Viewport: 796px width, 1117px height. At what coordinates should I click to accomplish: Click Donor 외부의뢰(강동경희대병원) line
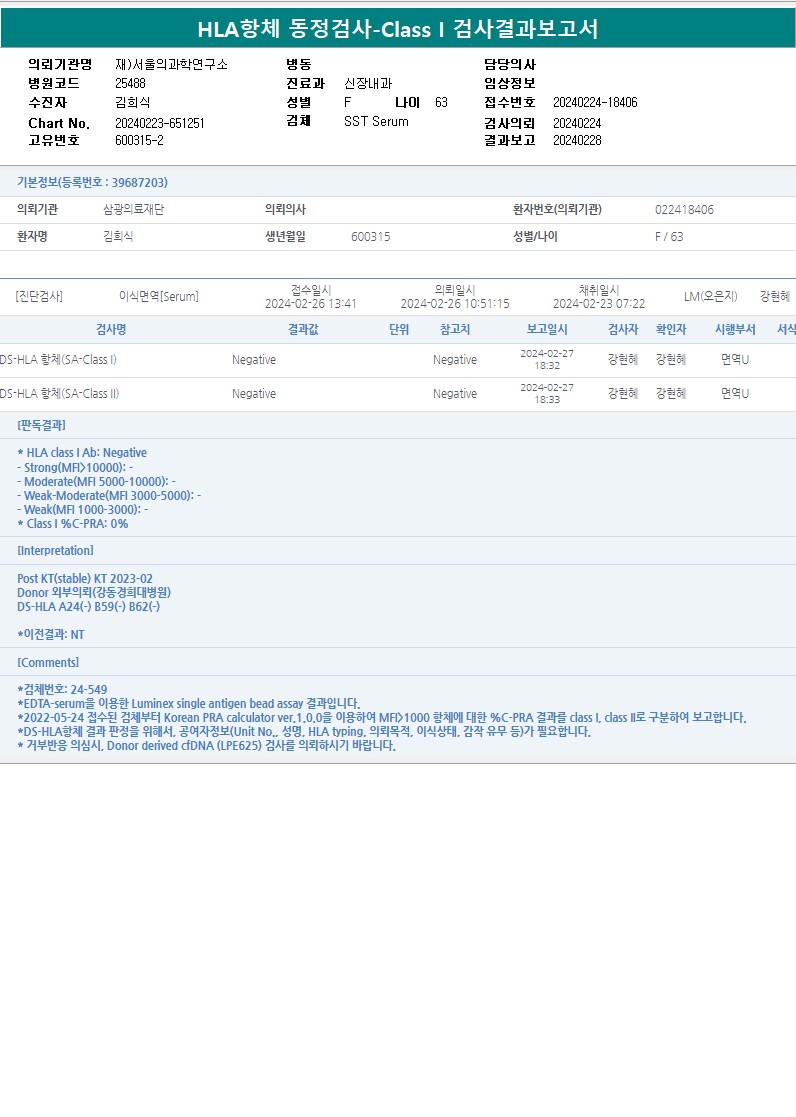tap(94, 592)
